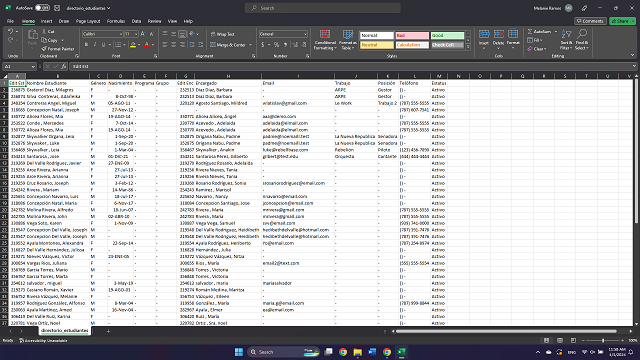Open File Explorer from the taskbar

[358, 352]
